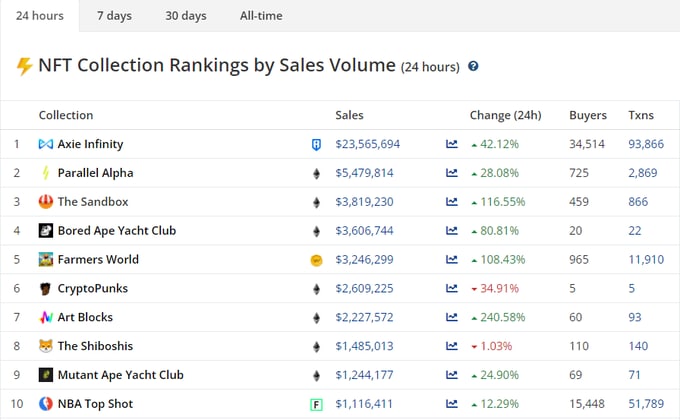Screen dimensions: 680x420
Task: Sort by the Change (24h) column header
Action: point(505,115)
